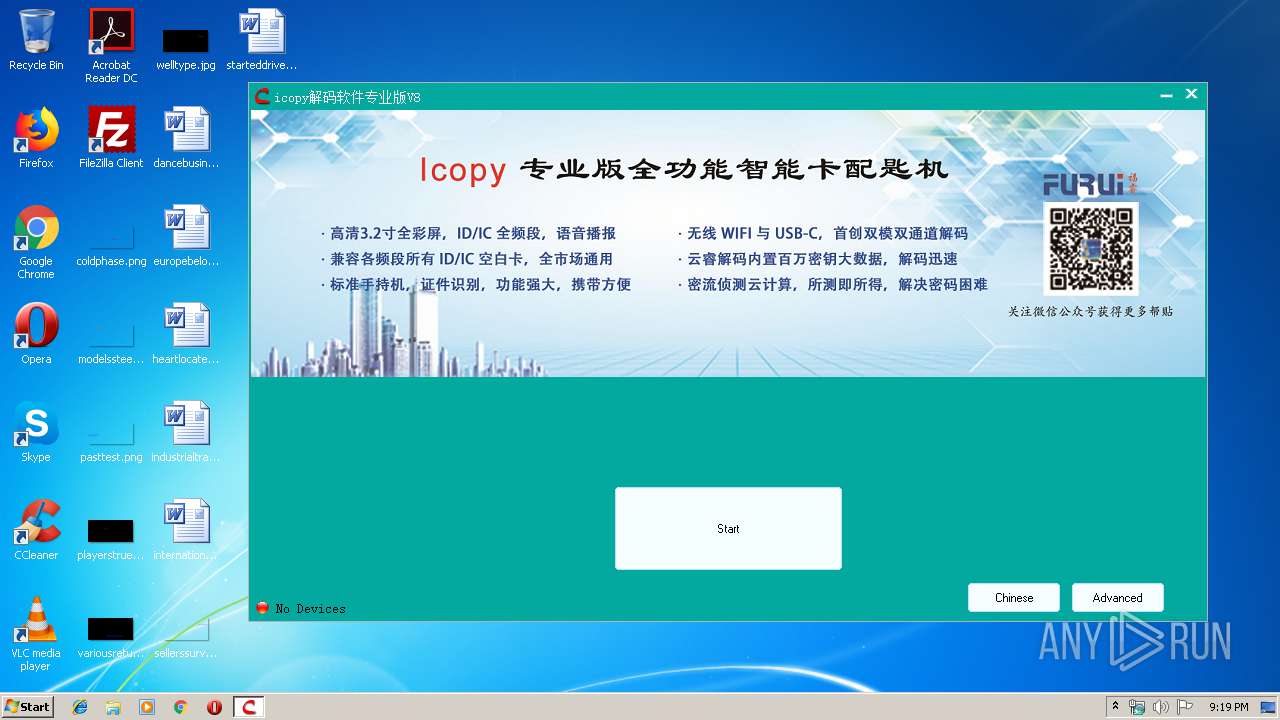
Task: Select the internation Word document icon
Action: point(186,530)
